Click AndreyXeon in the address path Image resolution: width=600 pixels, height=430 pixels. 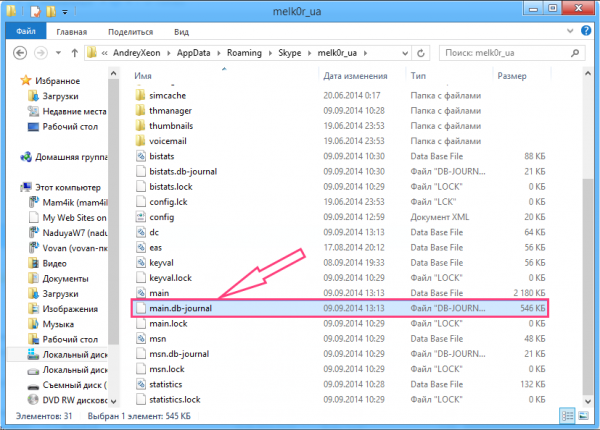[137, 53]
